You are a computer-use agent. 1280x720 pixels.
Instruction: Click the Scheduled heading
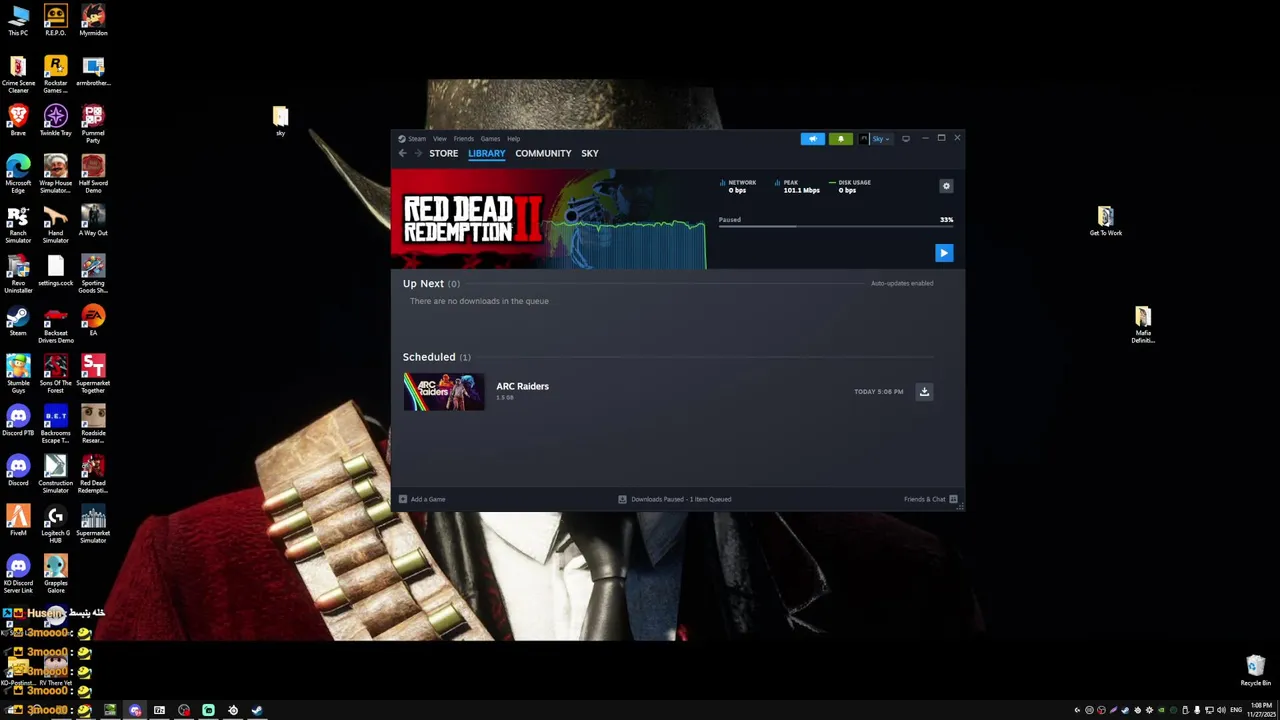429,357
